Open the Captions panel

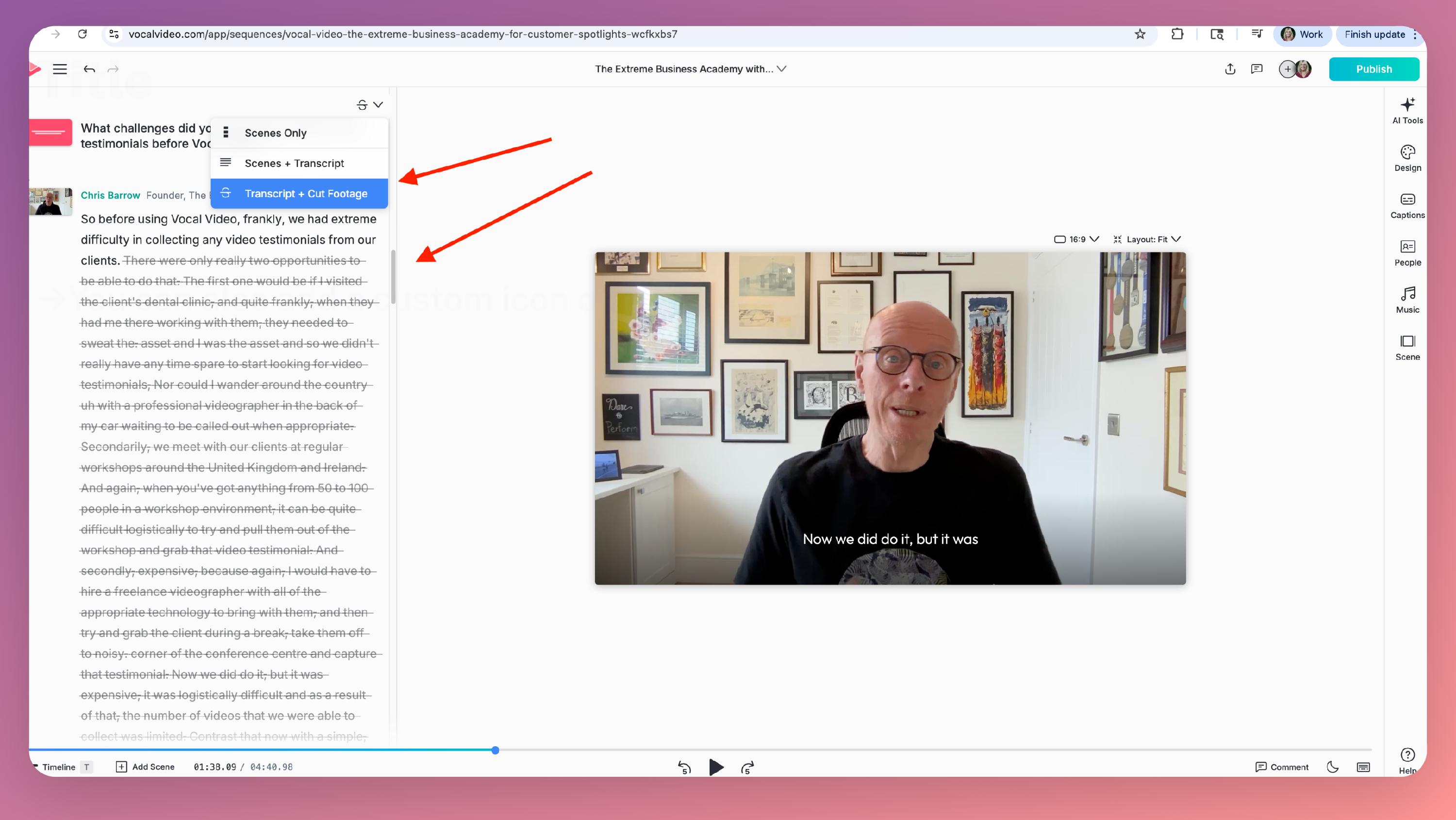1407,206
